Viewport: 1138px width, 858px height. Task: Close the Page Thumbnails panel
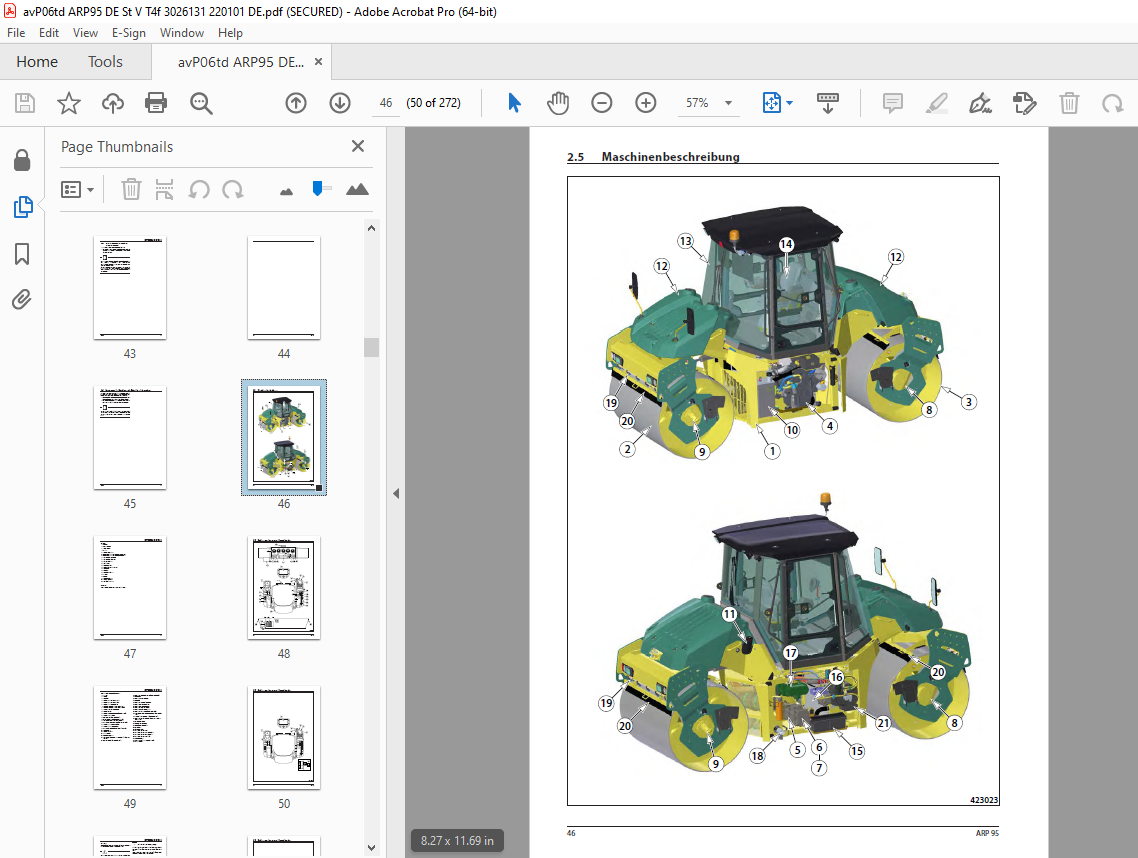point(358,146)
